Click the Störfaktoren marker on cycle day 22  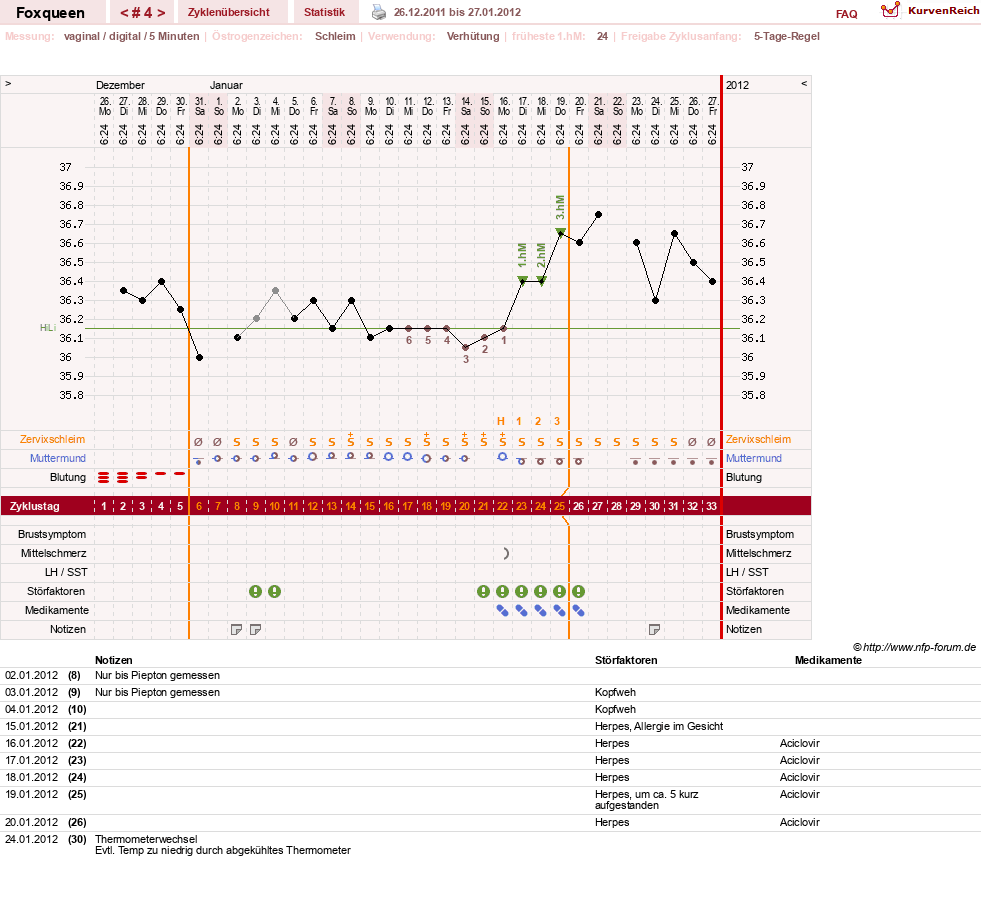click(x=502, y=591)
